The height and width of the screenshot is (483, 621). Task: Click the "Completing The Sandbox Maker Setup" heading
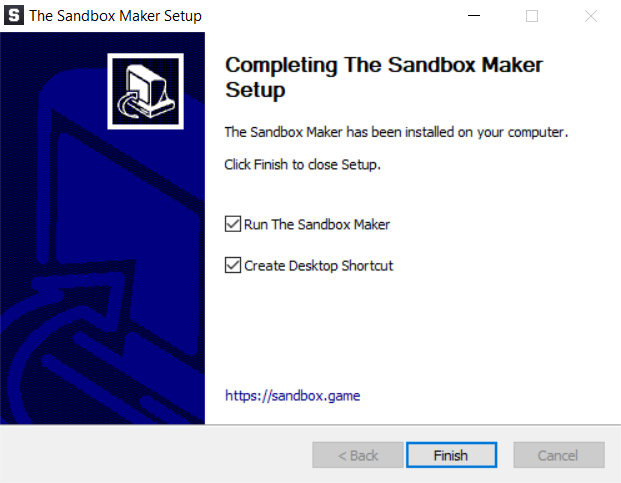coord(384,77)
